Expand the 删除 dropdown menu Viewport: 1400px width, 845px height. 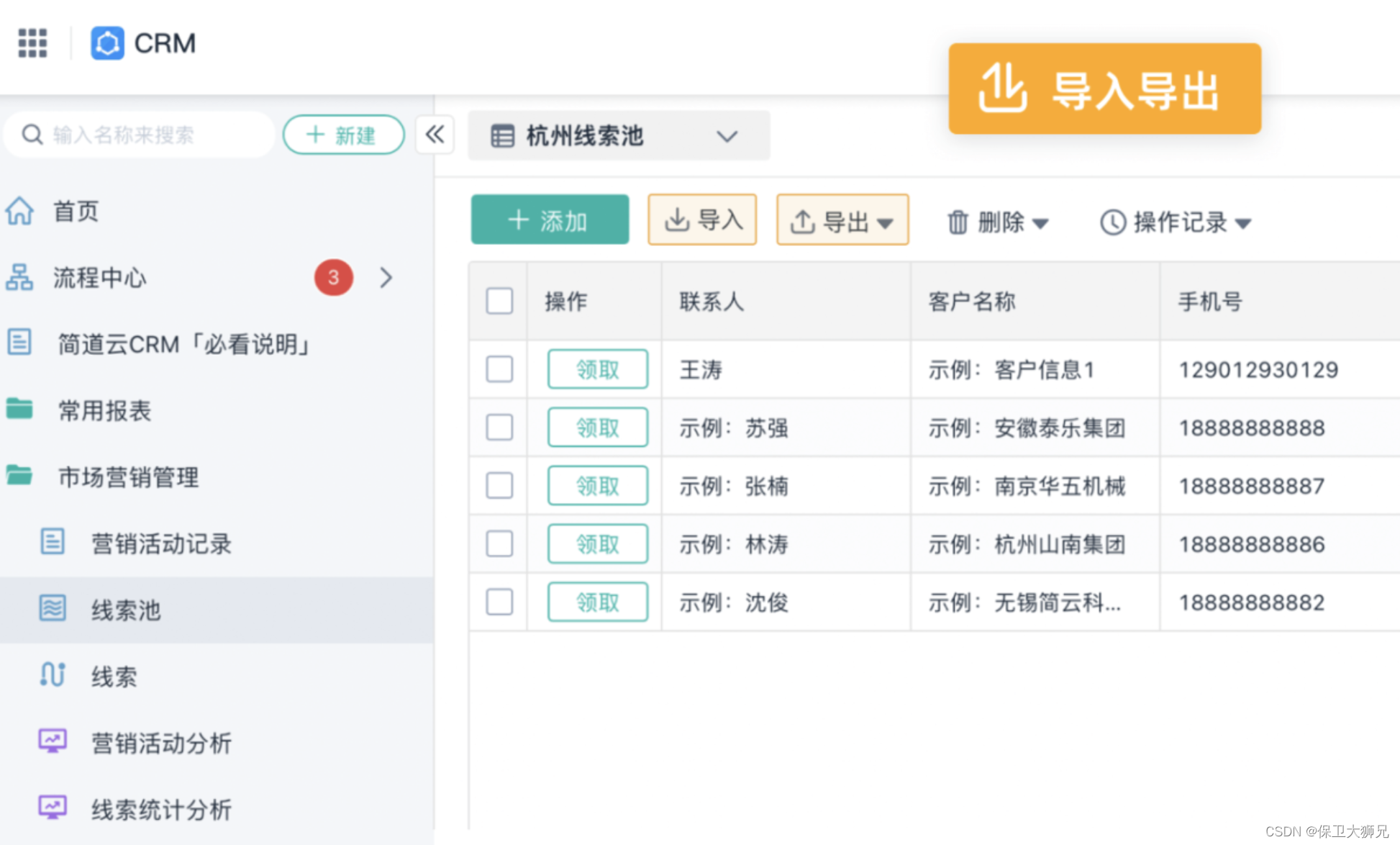pos(997,222)
